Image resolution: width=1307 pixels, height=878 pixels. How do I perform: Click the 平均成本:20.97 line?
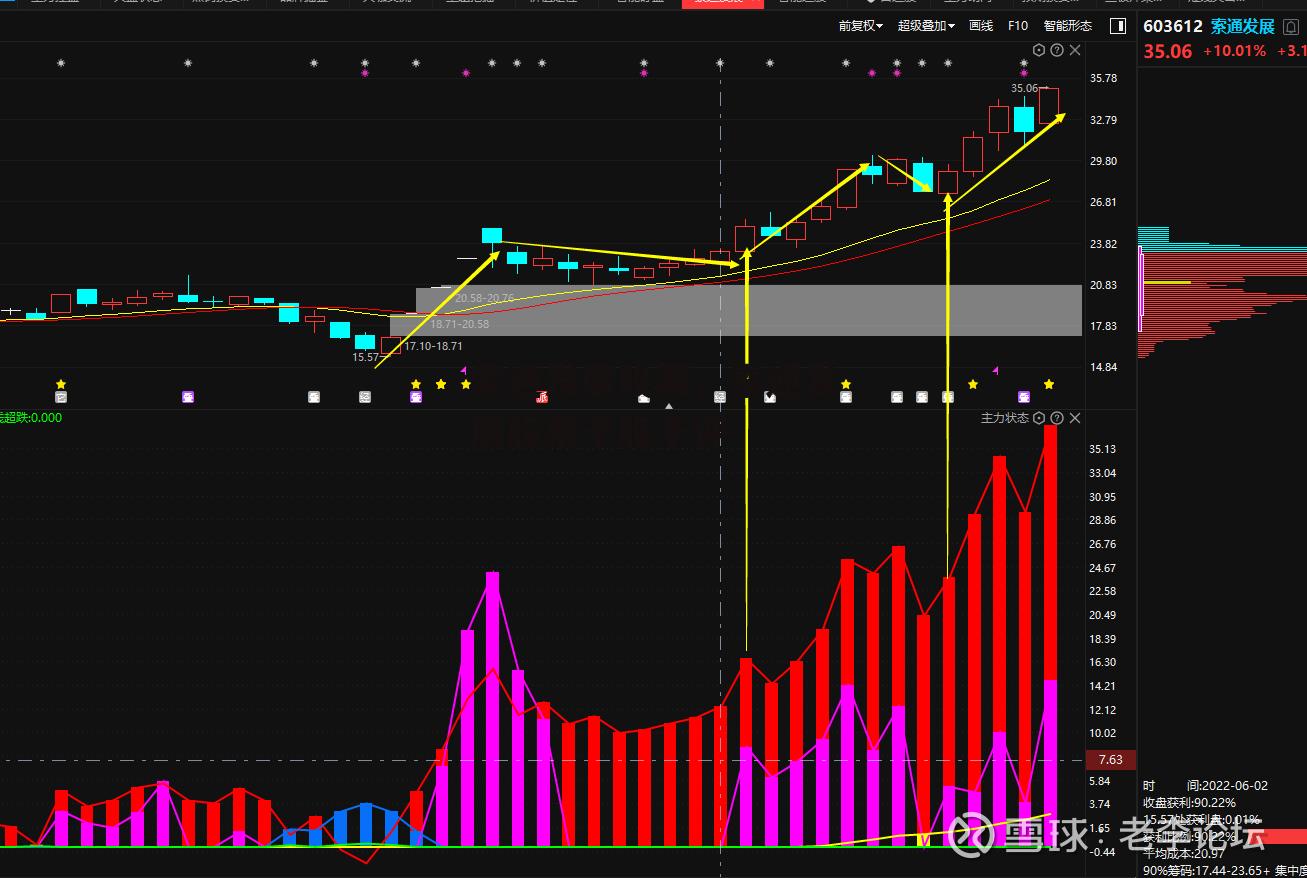point(1183,853)
